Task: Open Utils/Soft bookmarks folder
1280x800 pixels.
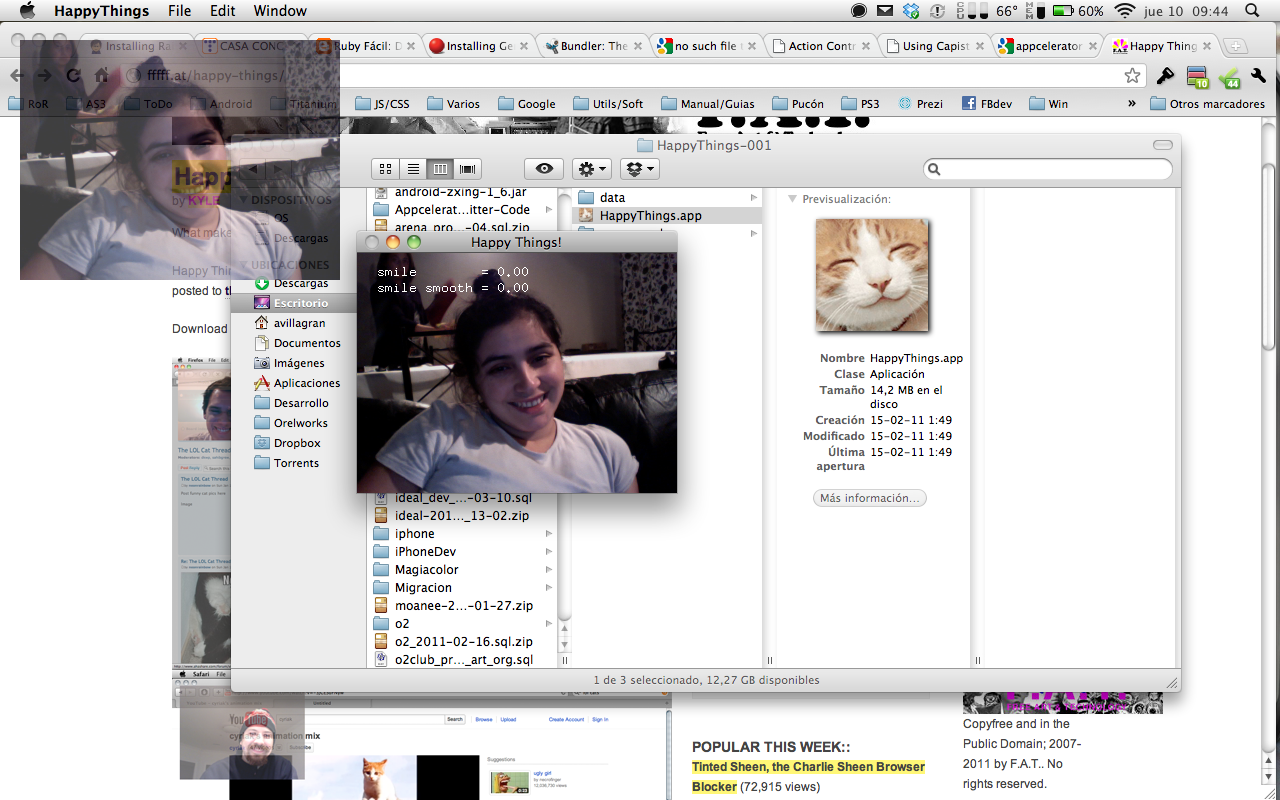Action: pos(607,103)
